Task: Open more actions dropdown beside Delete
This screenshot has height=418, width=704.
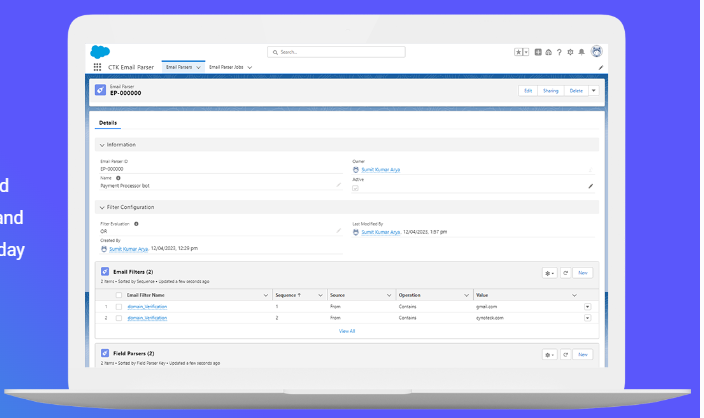Action: click(x=594, y=90)
